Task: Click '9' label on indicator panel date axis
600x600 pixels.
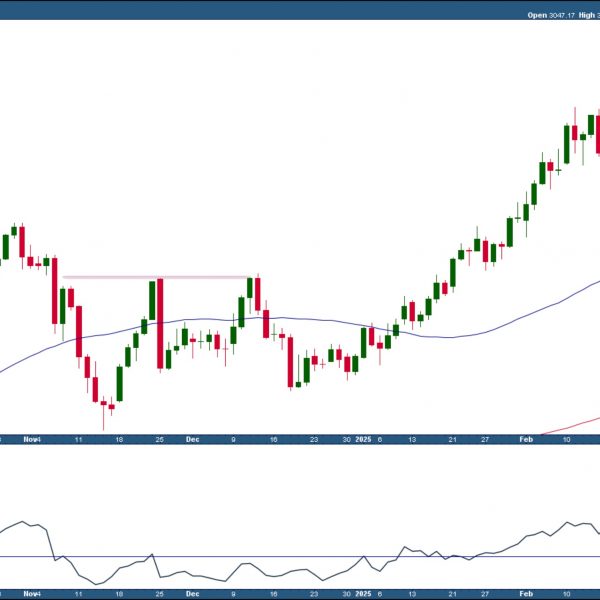Action: [233, 594]
